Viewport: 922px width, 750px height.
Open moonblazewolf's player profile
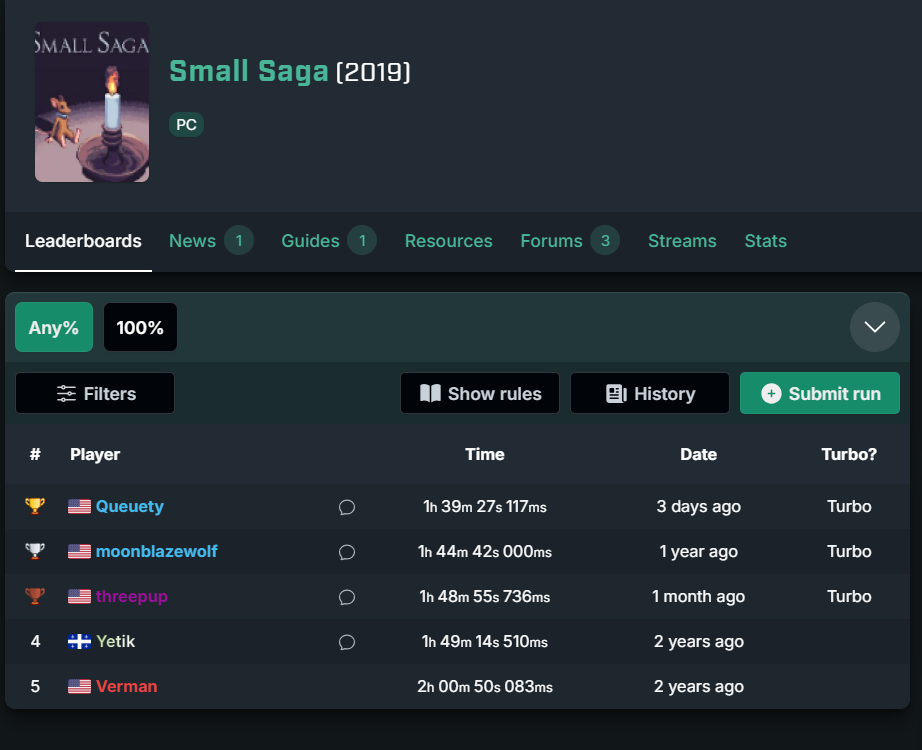click(156, 551)
